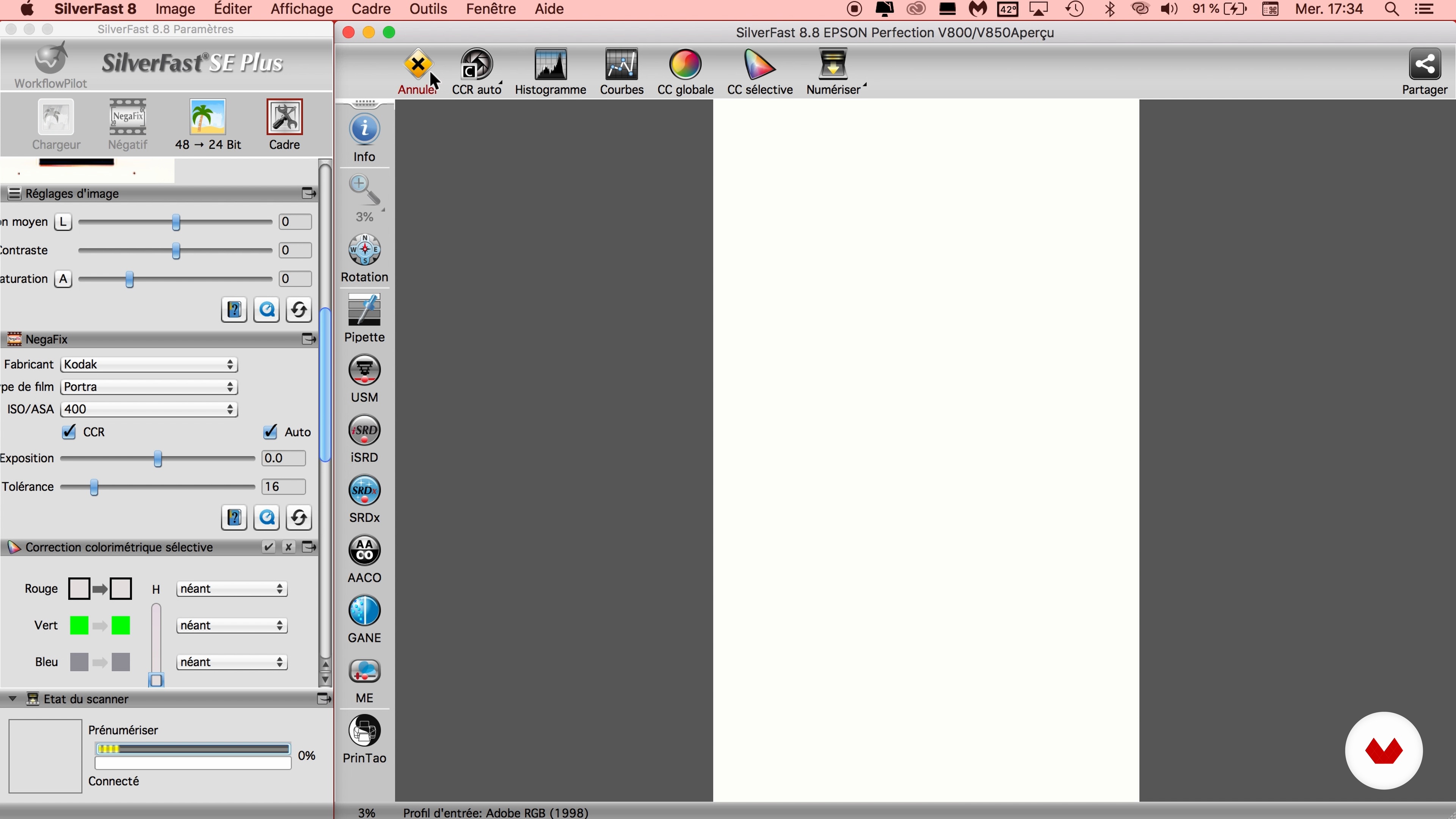Open help for Réglages d'image
This screenshot has width=1456, height=819.
coord(234,310)
